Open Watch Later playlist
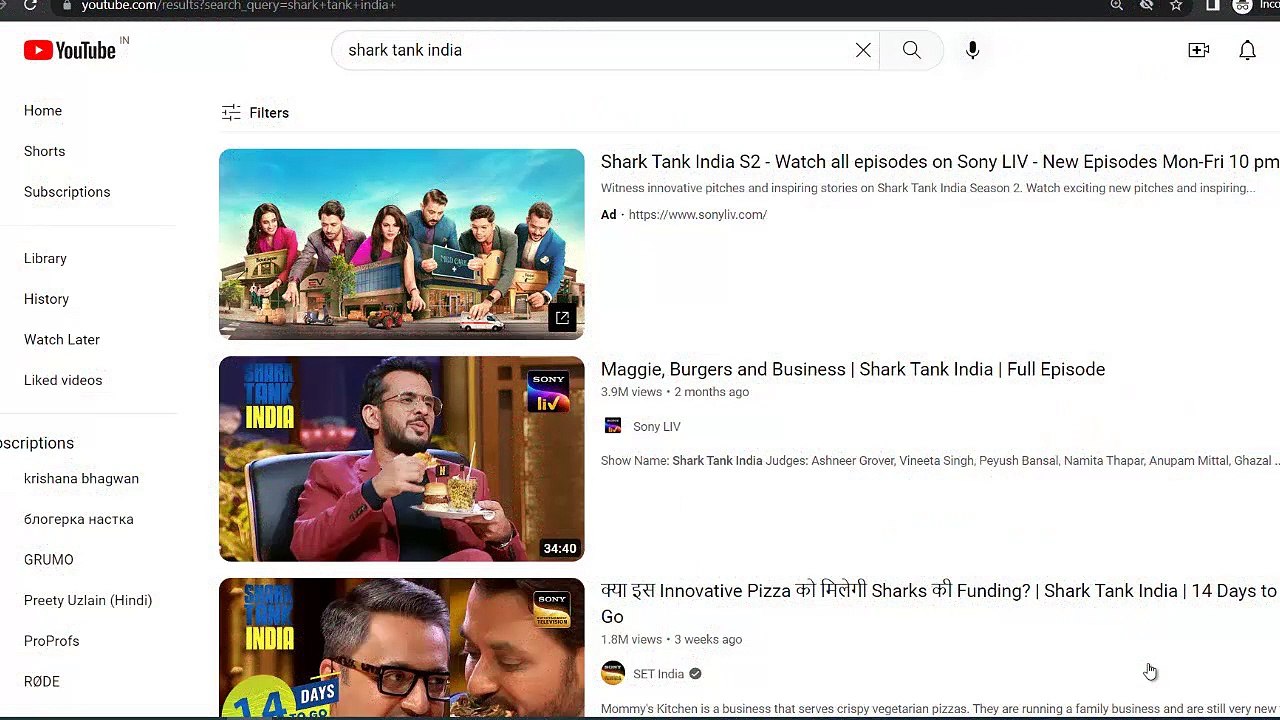 pos(62,340)
